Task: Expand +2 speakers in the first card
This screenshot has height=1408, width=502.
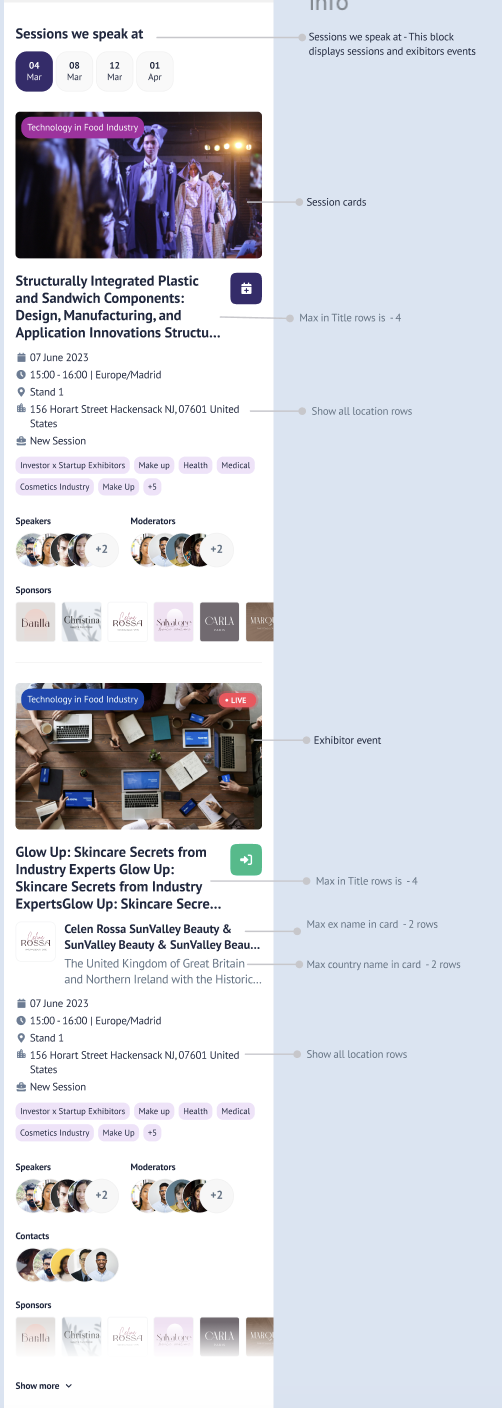Action: click(x=101, y=549)
